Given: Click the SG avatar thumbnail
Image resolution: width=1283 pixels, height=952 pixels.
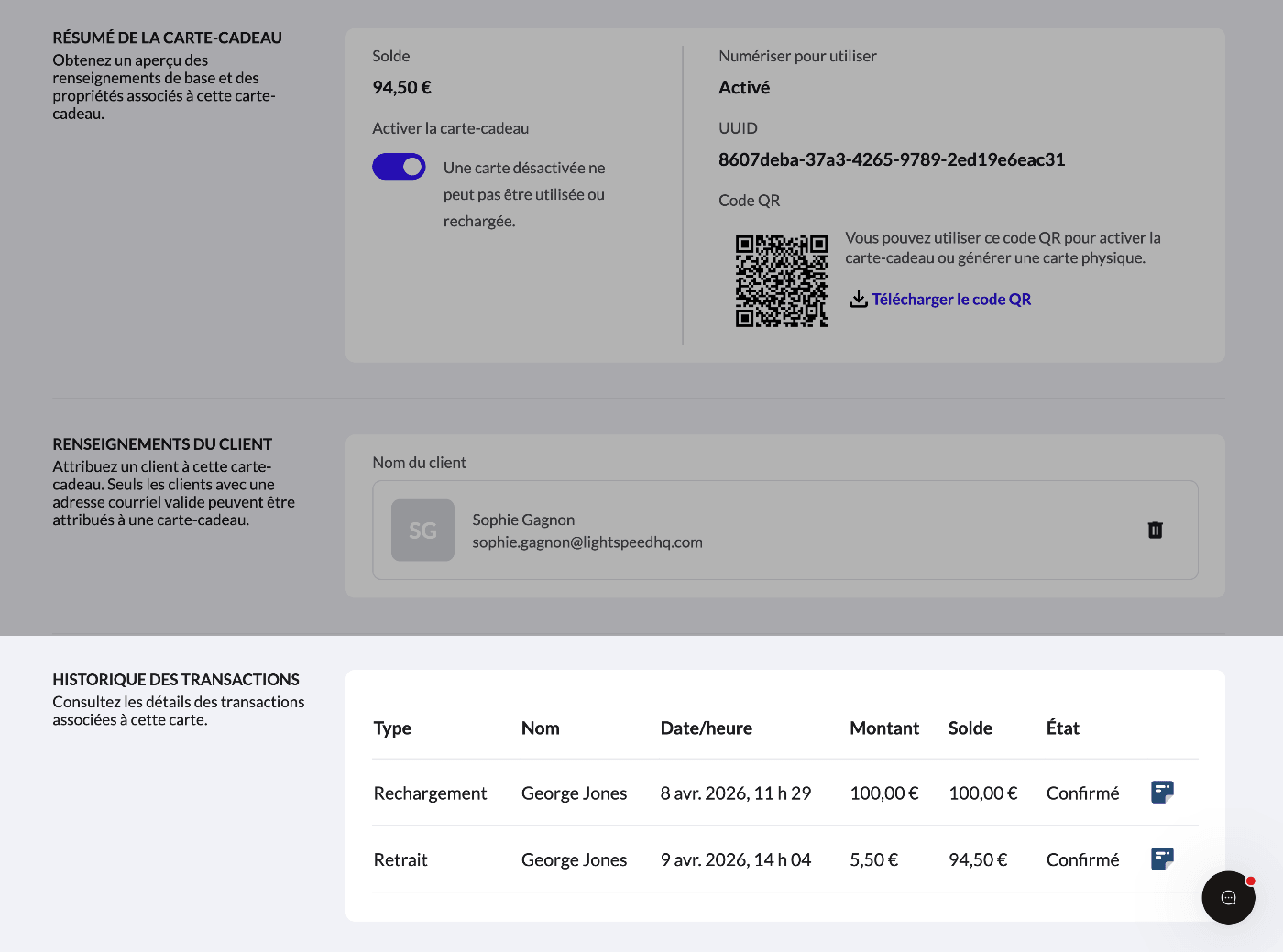Looking at the screenshot, I should (x=422, y=530).
